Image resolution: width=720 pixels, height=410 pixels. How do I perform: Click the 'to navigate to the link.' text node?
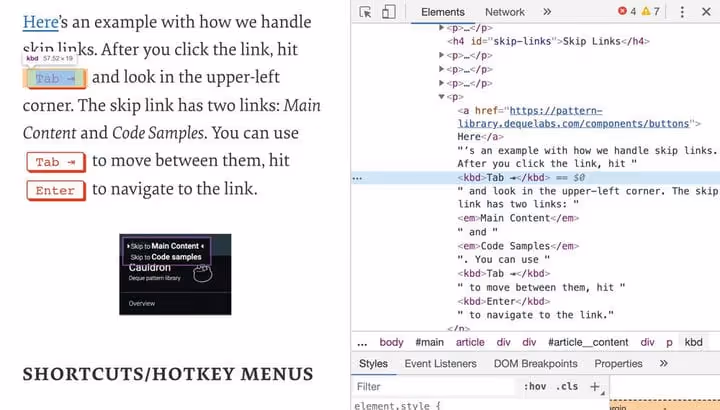[535, 315]
